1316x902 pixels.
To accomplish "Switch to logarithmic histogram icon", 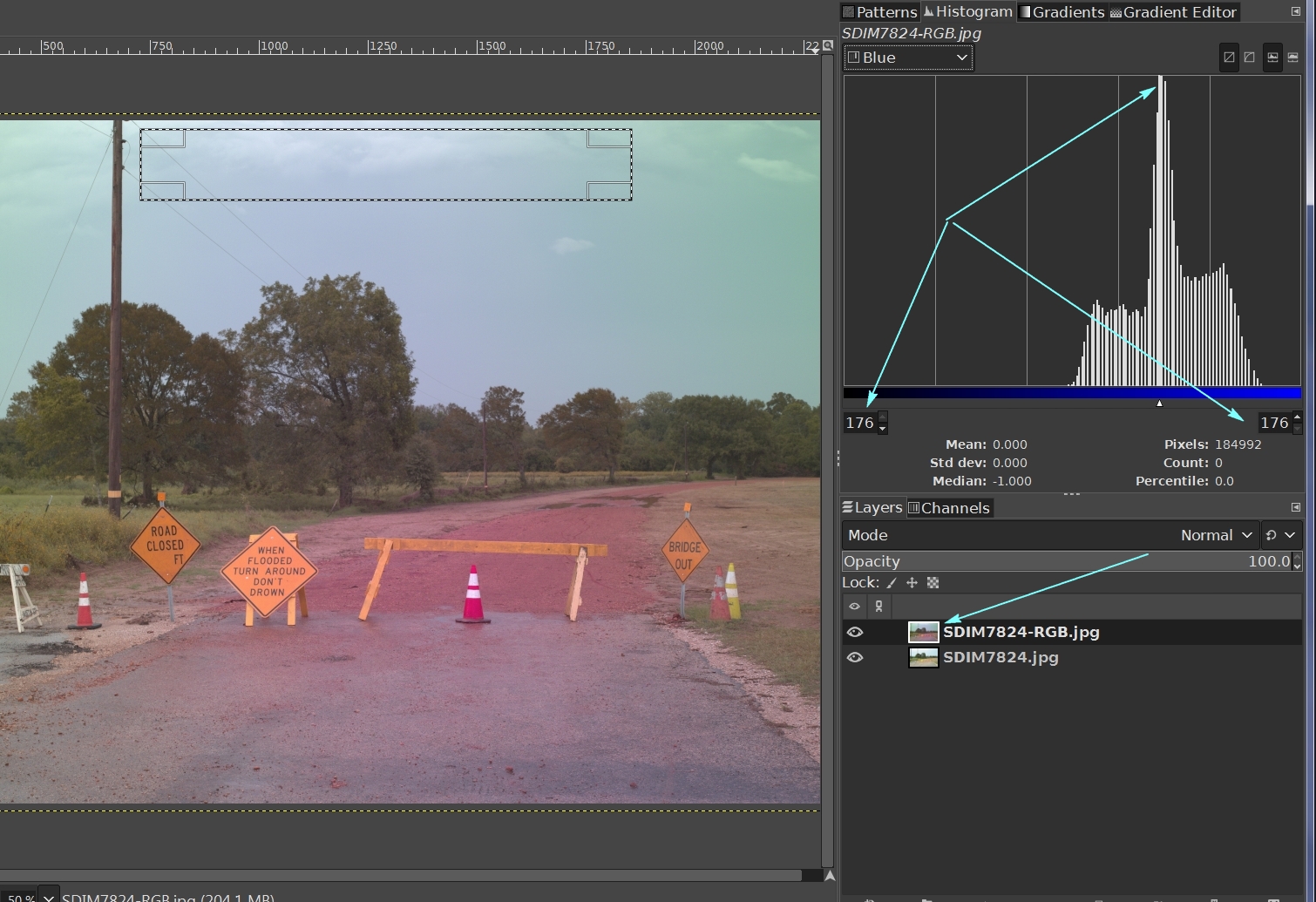I will tap(1250, 58).
